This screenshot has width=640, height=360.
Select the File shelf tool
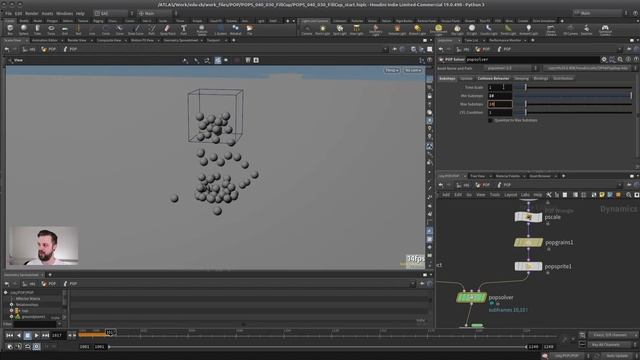[249, 29]
